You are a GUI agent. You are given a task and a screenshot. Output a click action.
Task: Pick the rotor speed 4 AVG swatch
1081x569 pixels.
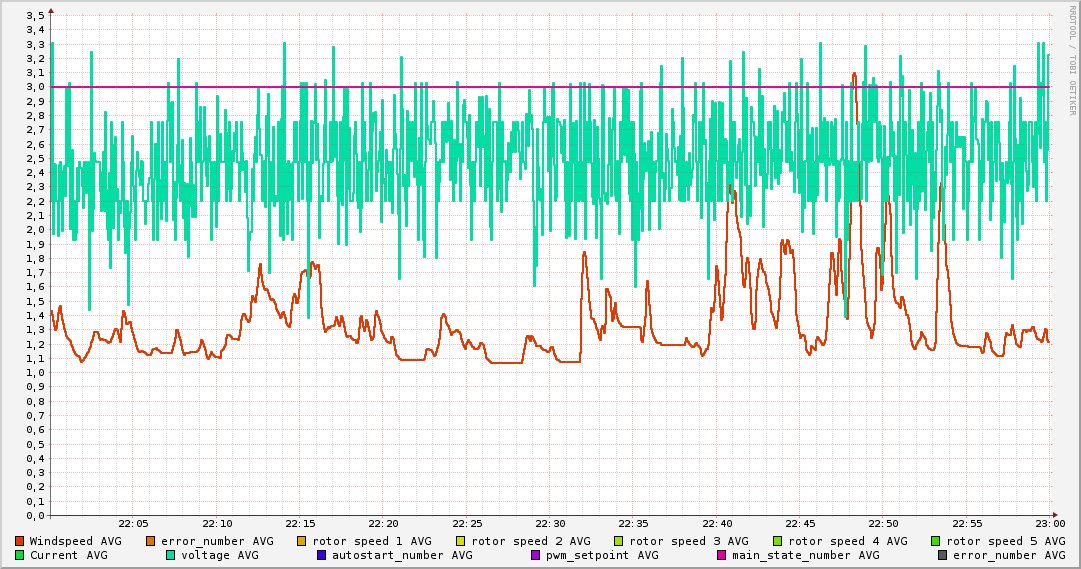778,541
